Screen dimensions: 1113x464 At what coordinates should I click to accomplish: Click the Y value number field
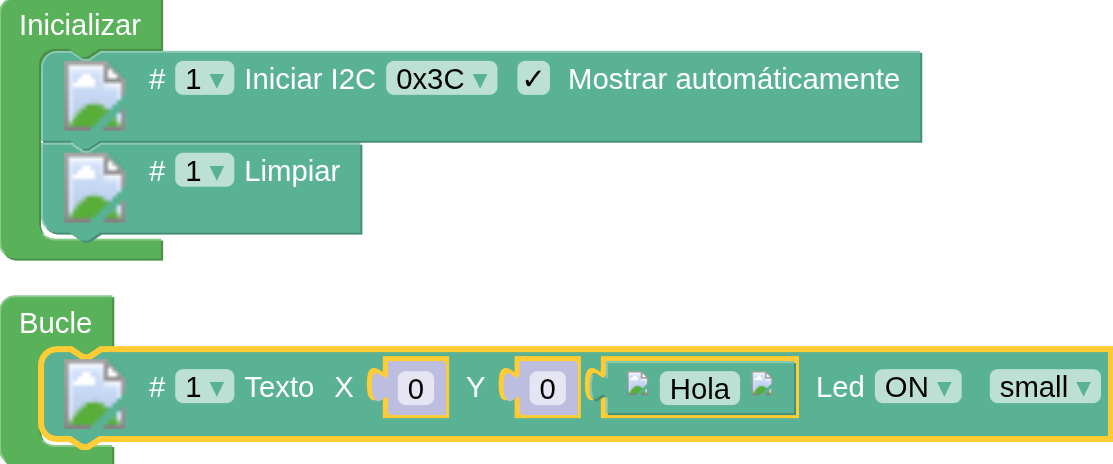coord(547,388)
